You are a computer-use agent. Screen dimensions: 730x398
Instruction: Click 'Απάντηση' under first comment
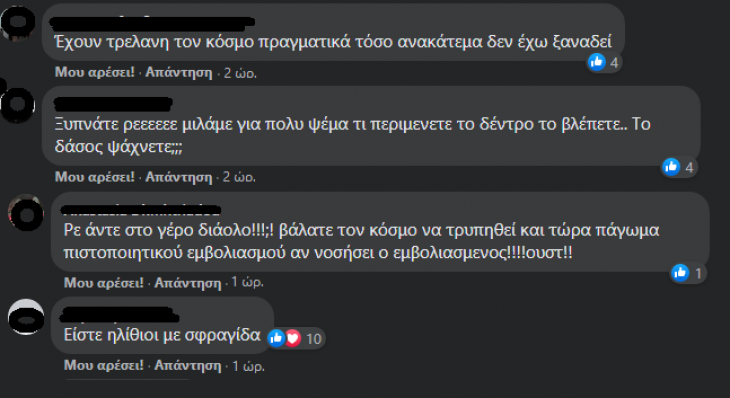click(179, 72)
